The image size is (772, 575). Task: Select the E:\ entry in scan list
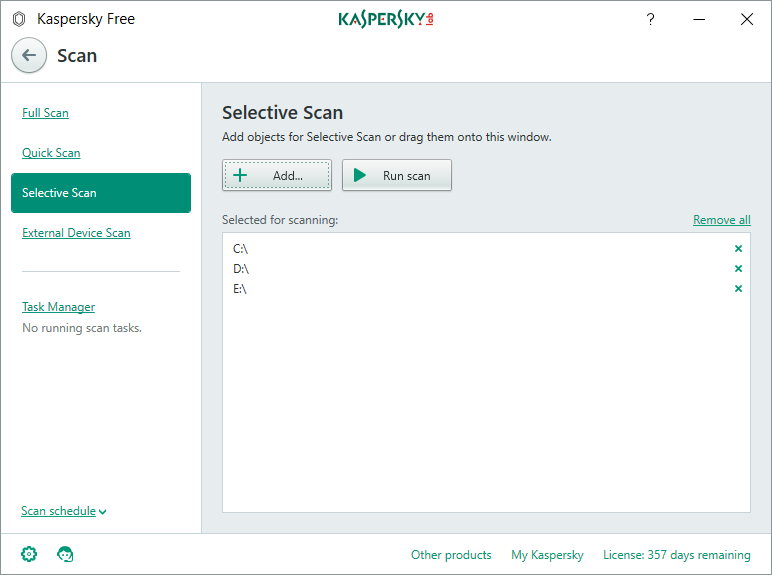(486, 288)
